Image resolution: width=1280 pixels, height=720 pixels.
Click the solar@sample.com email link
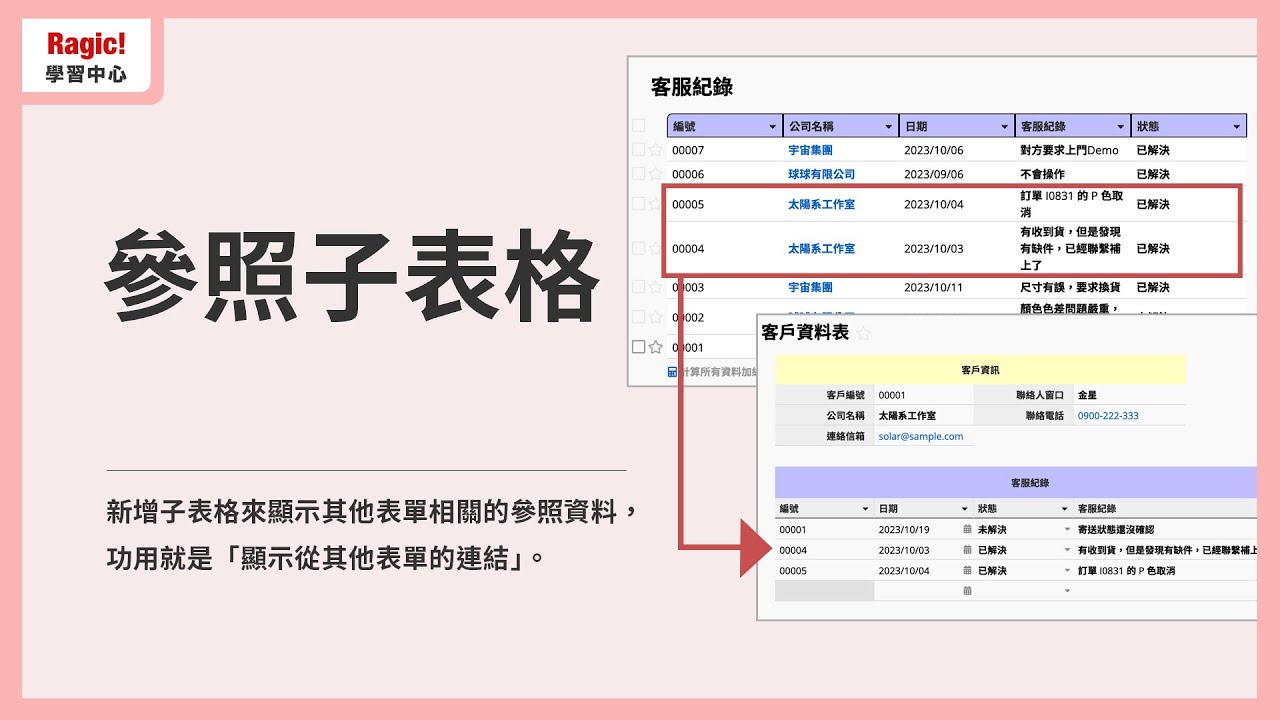click(x=921, y=436)
